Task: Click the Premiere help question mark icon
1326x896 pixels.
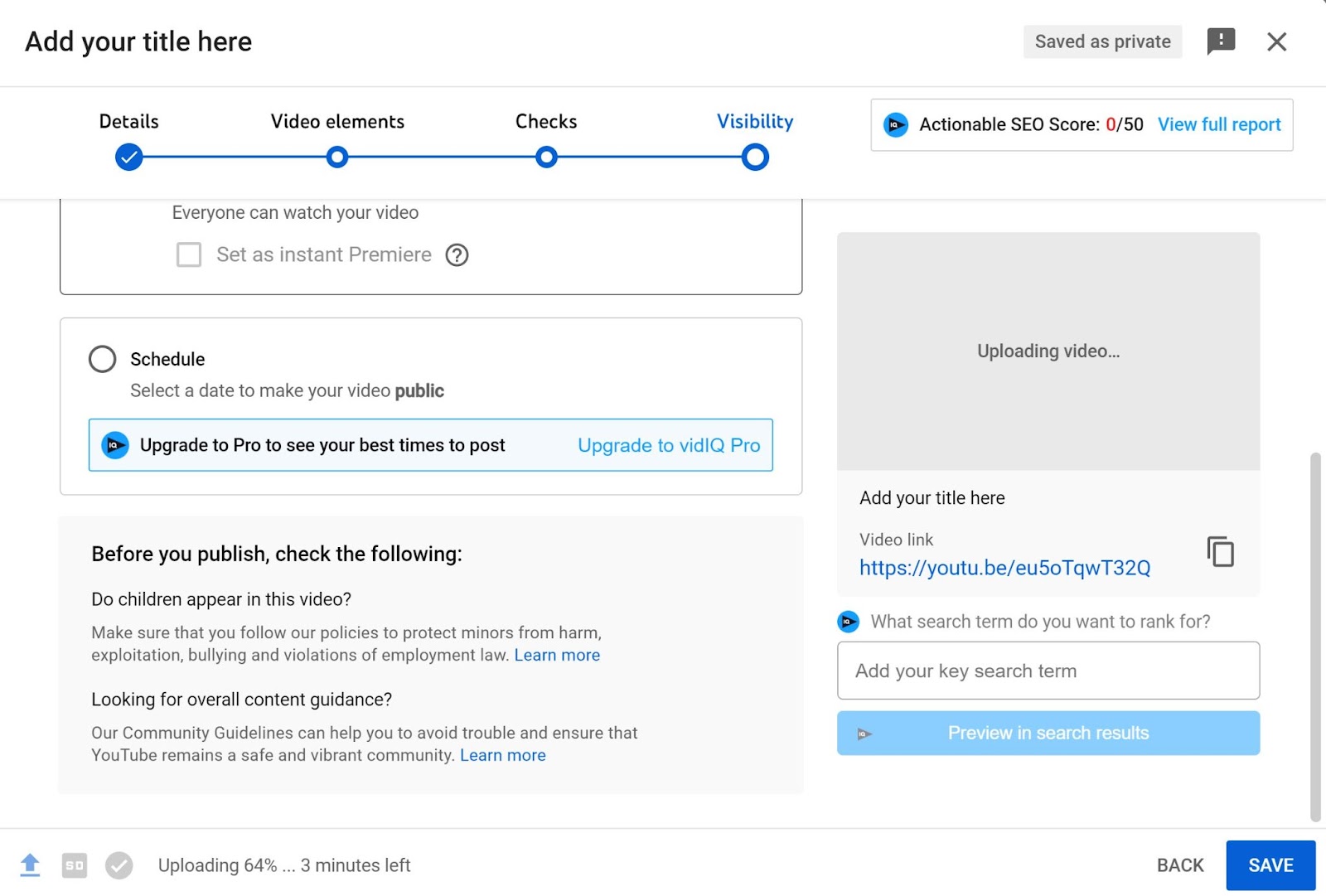Action: point(457,254)
